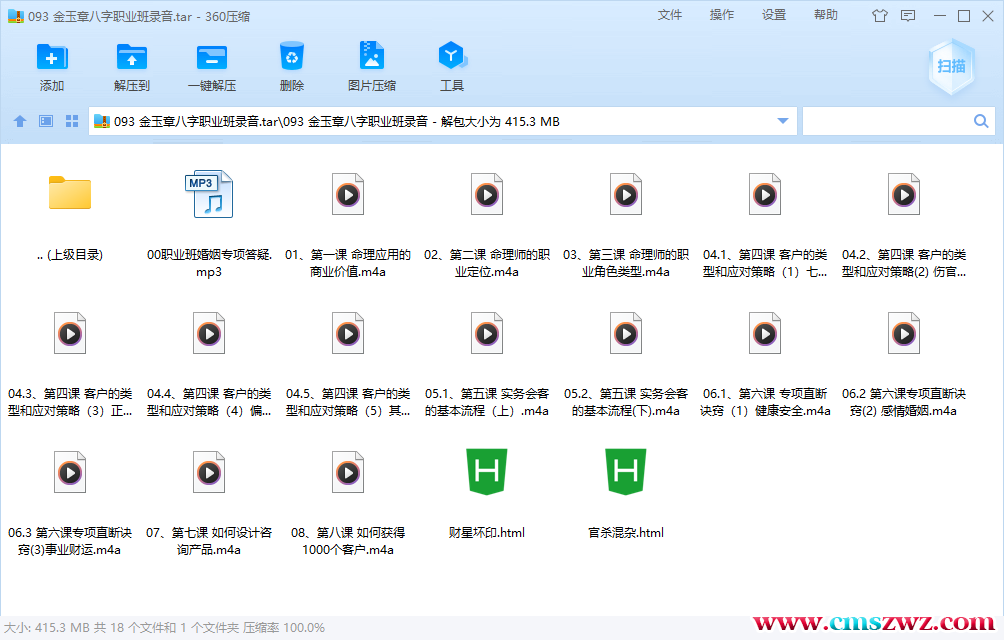Image resolution: width=1004 pixels, height=640 pixels.
Task: Open the 00职业班婚姻专项答疑.mp3 file
Action: [x=209, y=195]
